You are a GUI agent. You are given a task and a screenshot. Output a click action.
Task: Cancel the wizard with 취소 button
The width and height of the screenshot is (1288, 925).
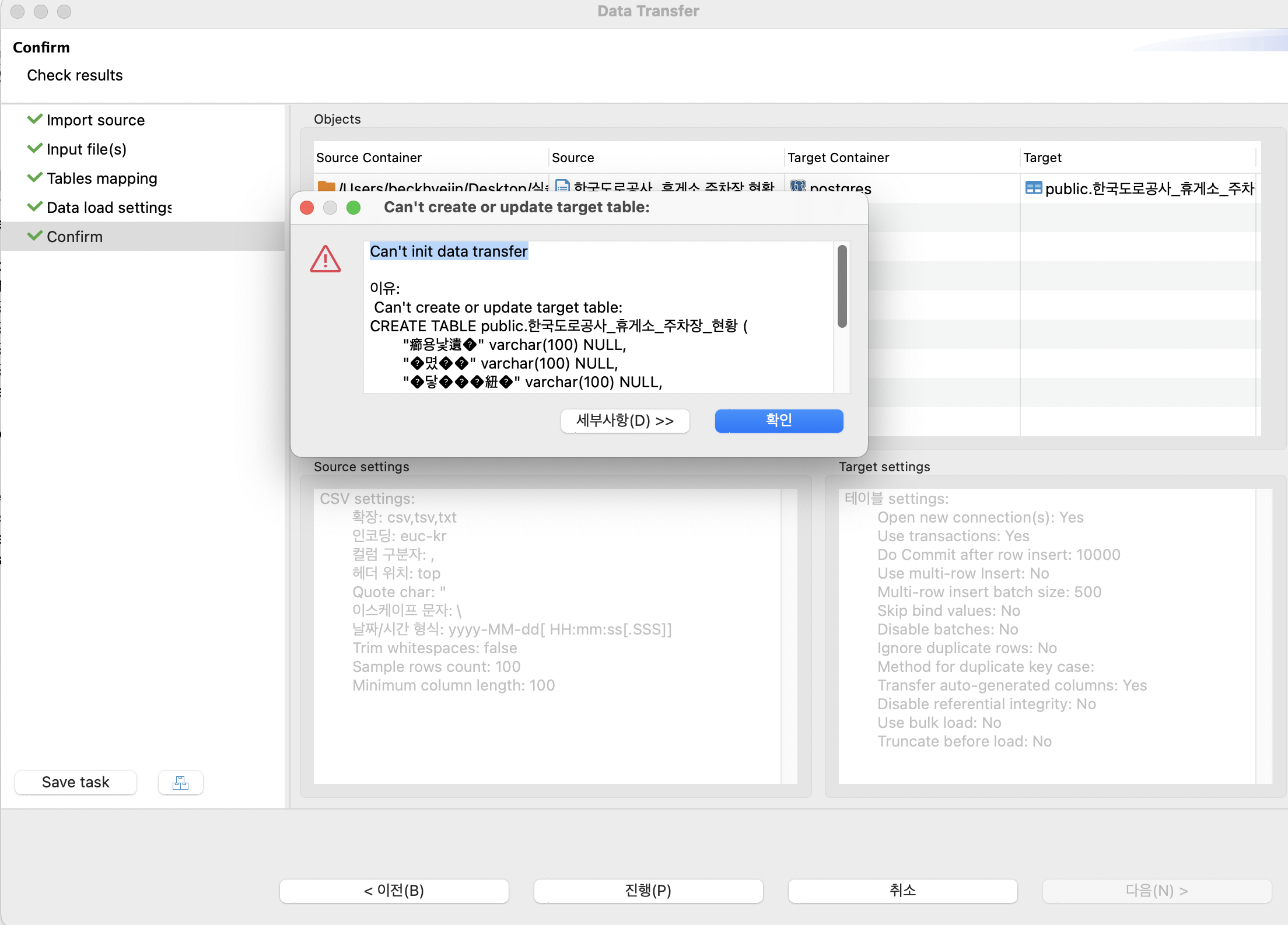click(902, 891)
